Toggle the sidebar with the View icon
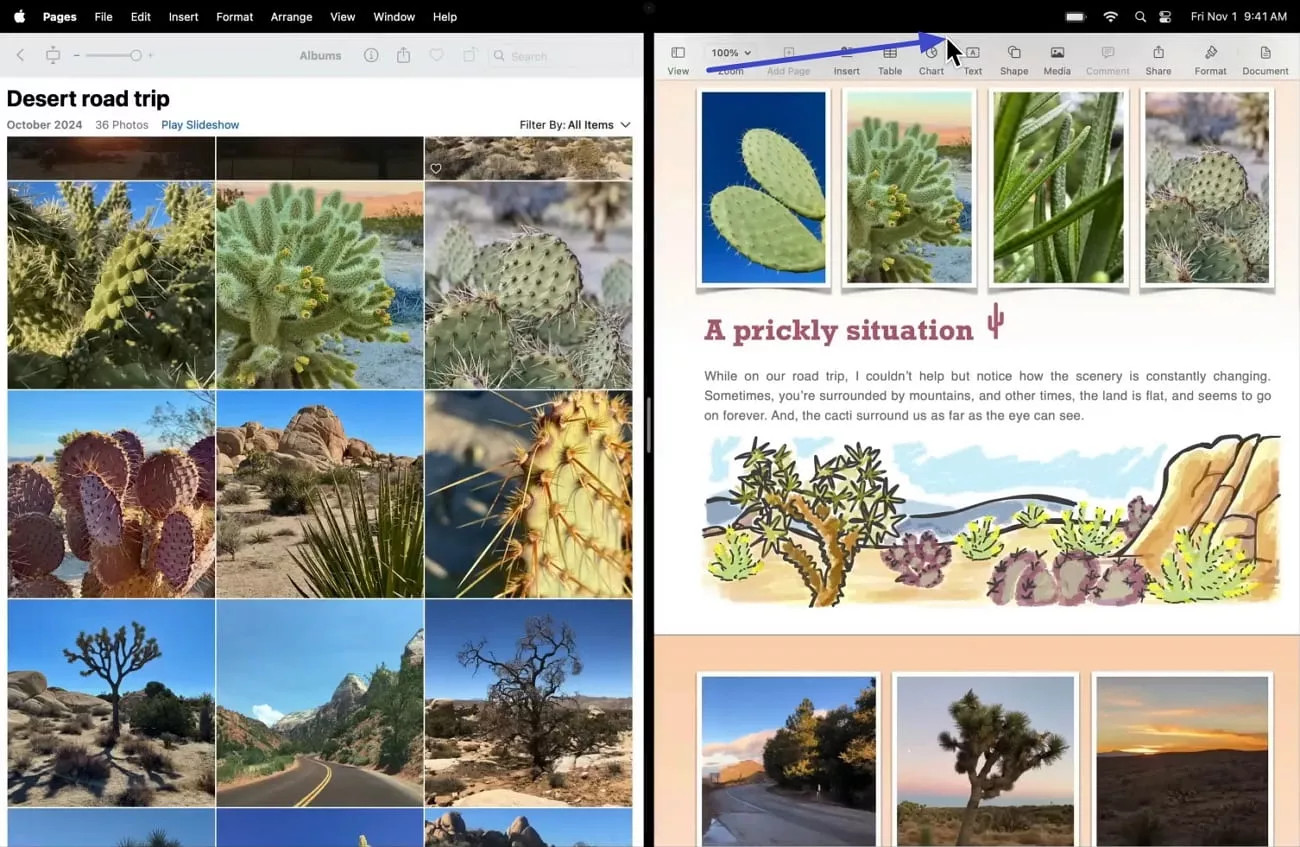This screenshot has height=847, width=1300. (678, 57)
